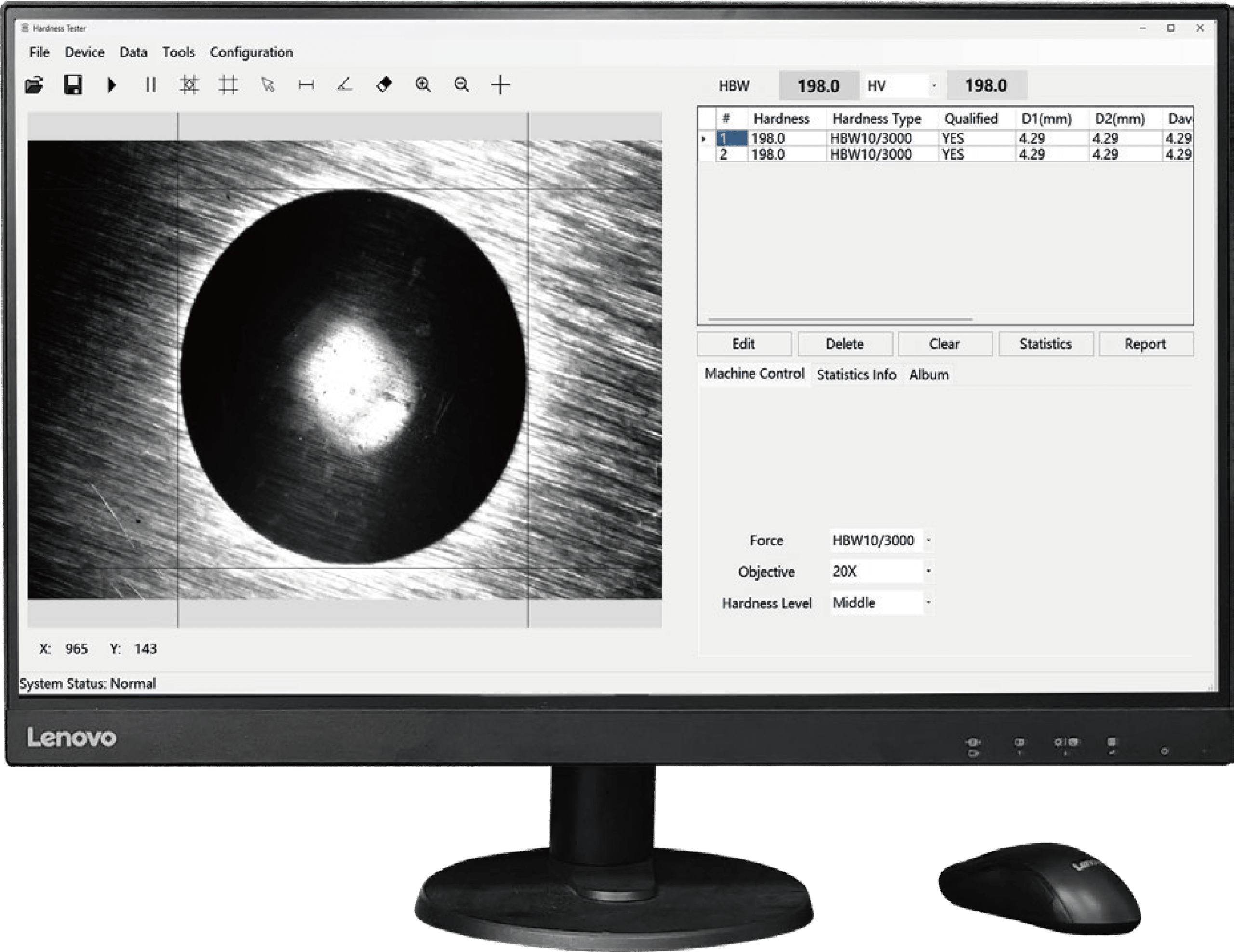Start the measurement with the Play icon
Image resolution: width=1234 pixels, height=952 pixels.
point(112,84)
